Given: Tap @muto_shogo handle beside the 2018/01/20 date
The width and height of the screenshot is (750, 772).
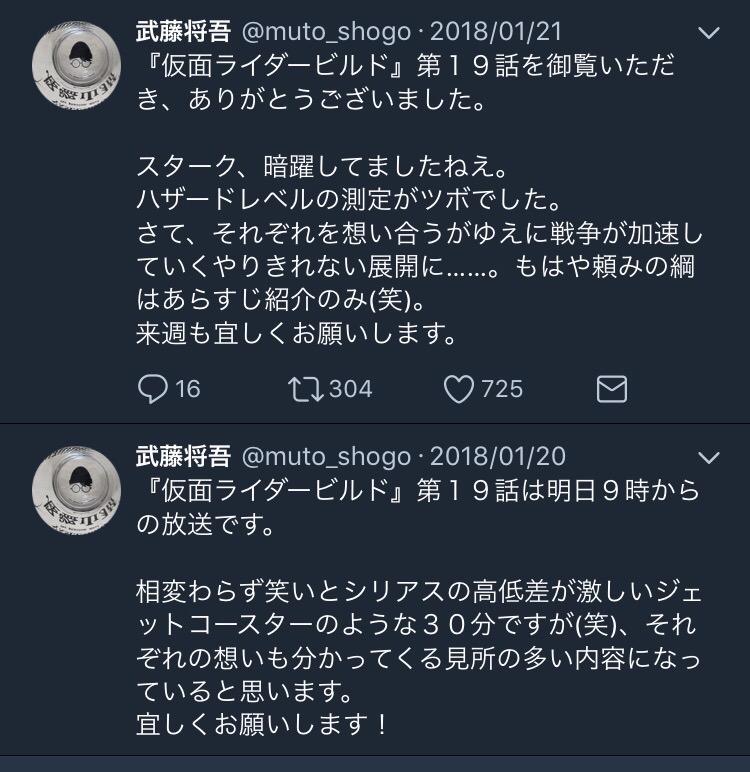Looking at the screenshot, I should point(326,457).
